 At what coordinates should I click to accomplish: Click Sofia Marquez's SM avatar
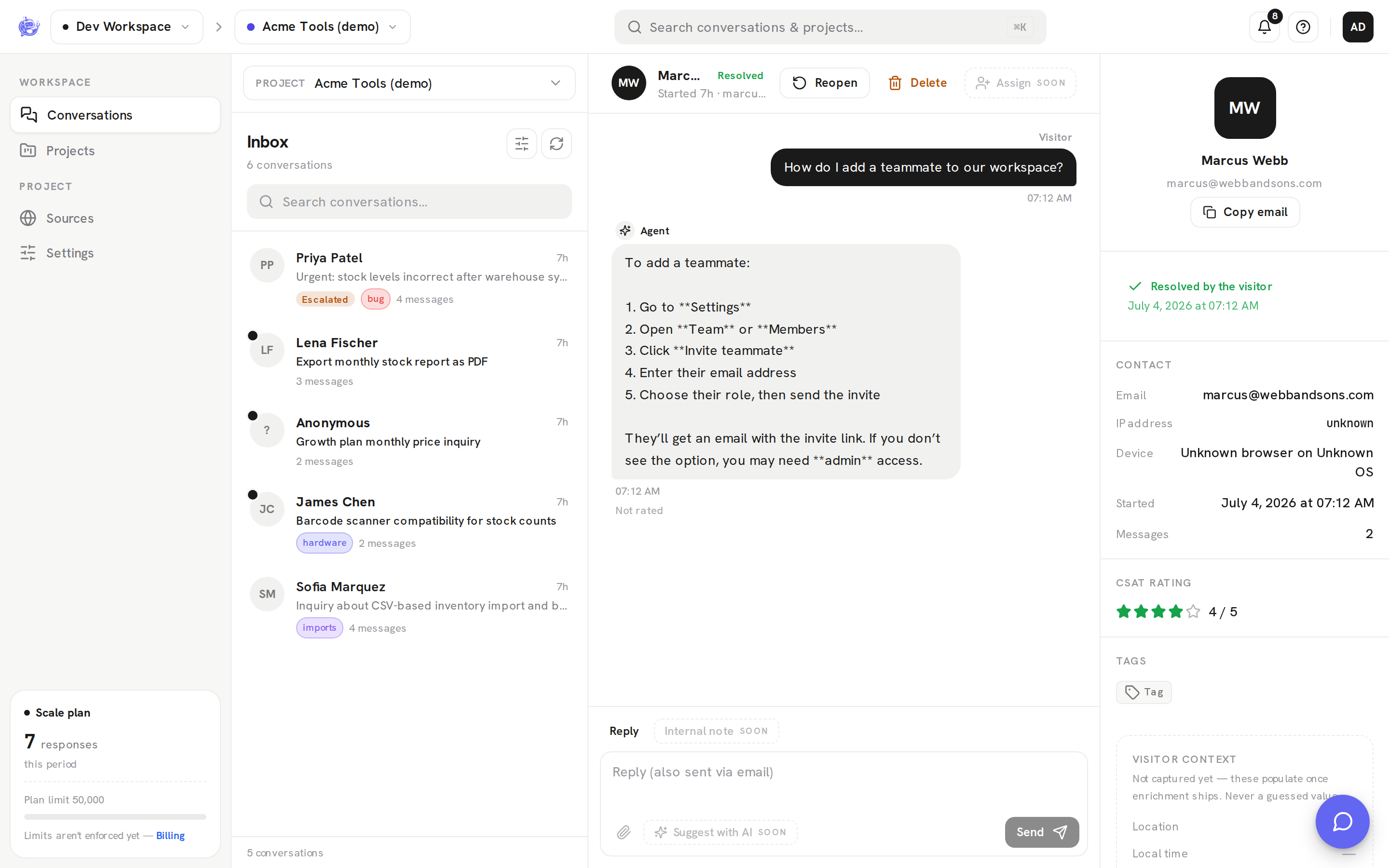tap(267, 594)
